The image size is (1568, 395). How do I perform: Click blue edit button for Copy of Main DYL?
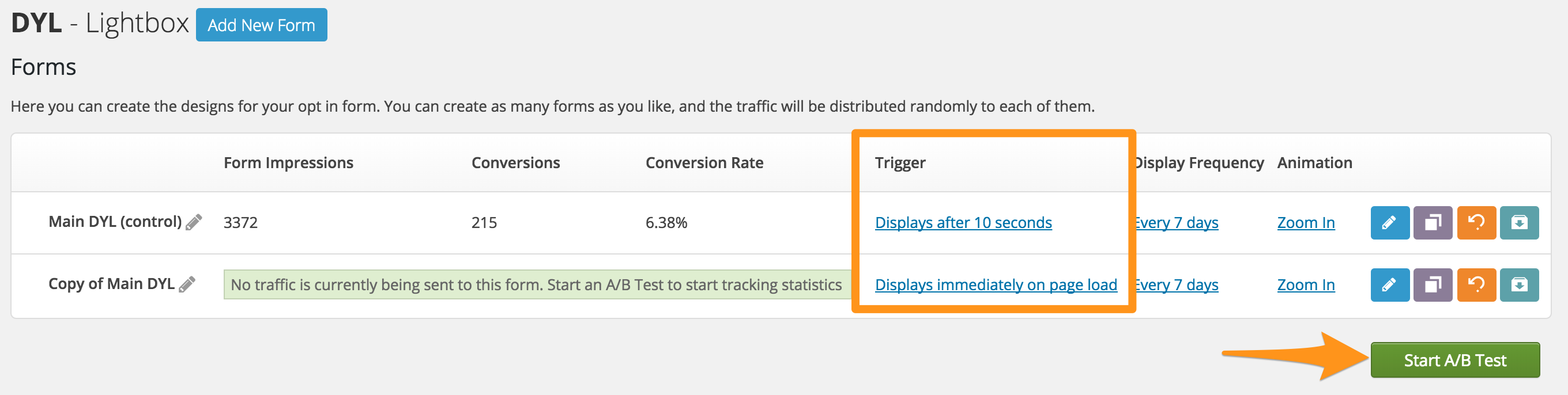click(1390, 284)
